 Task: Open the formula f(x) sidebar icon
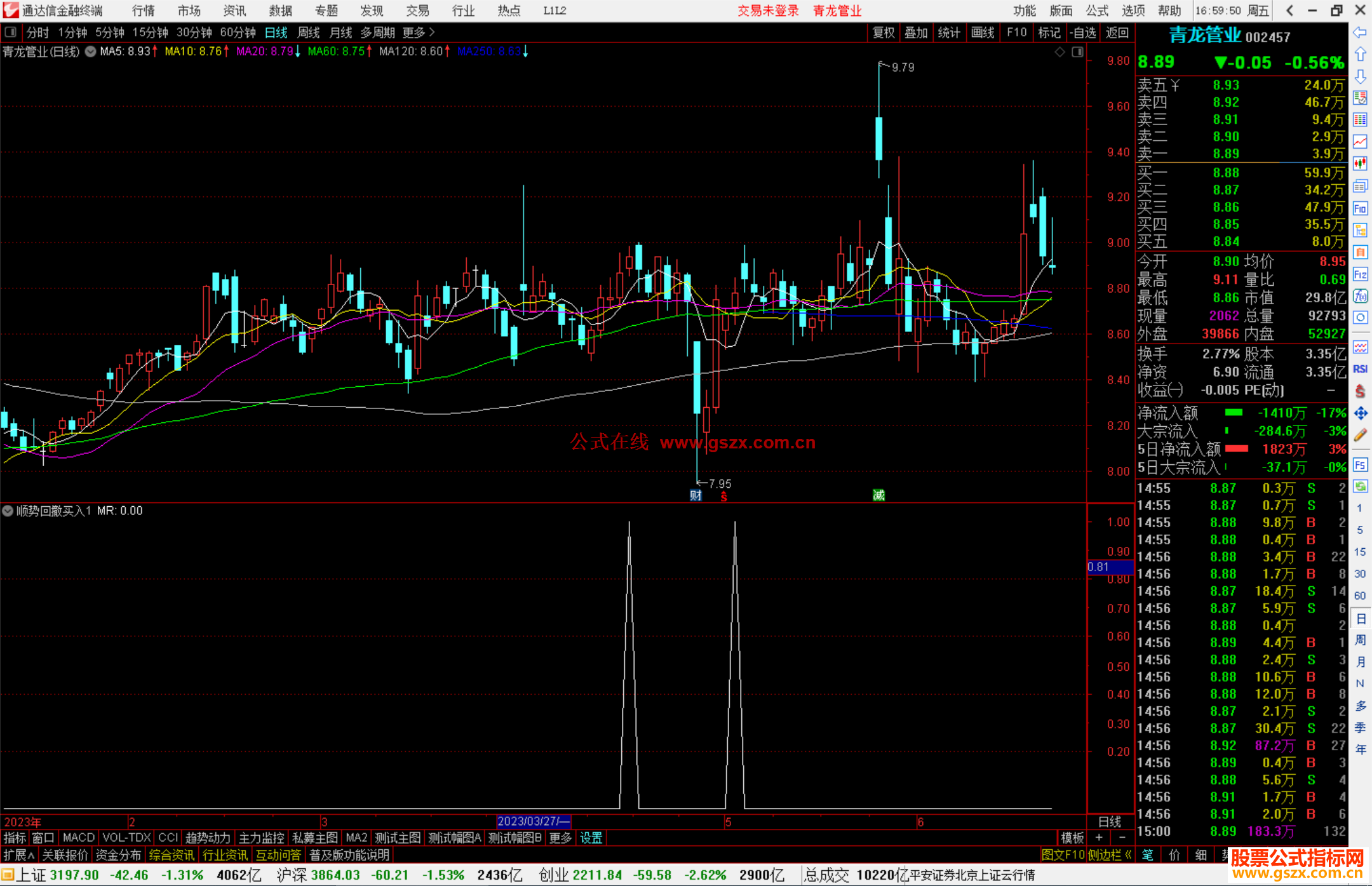1360,296
